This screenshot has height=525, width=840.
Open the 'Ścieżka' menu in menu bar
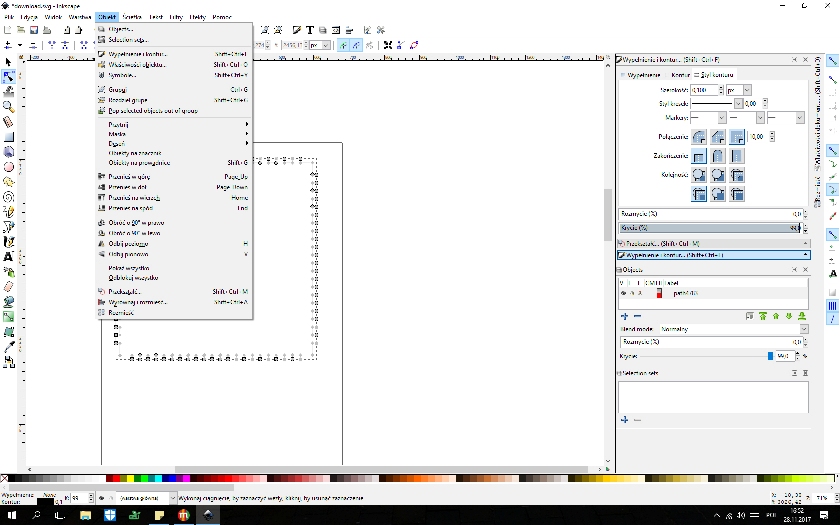(132, 17)
